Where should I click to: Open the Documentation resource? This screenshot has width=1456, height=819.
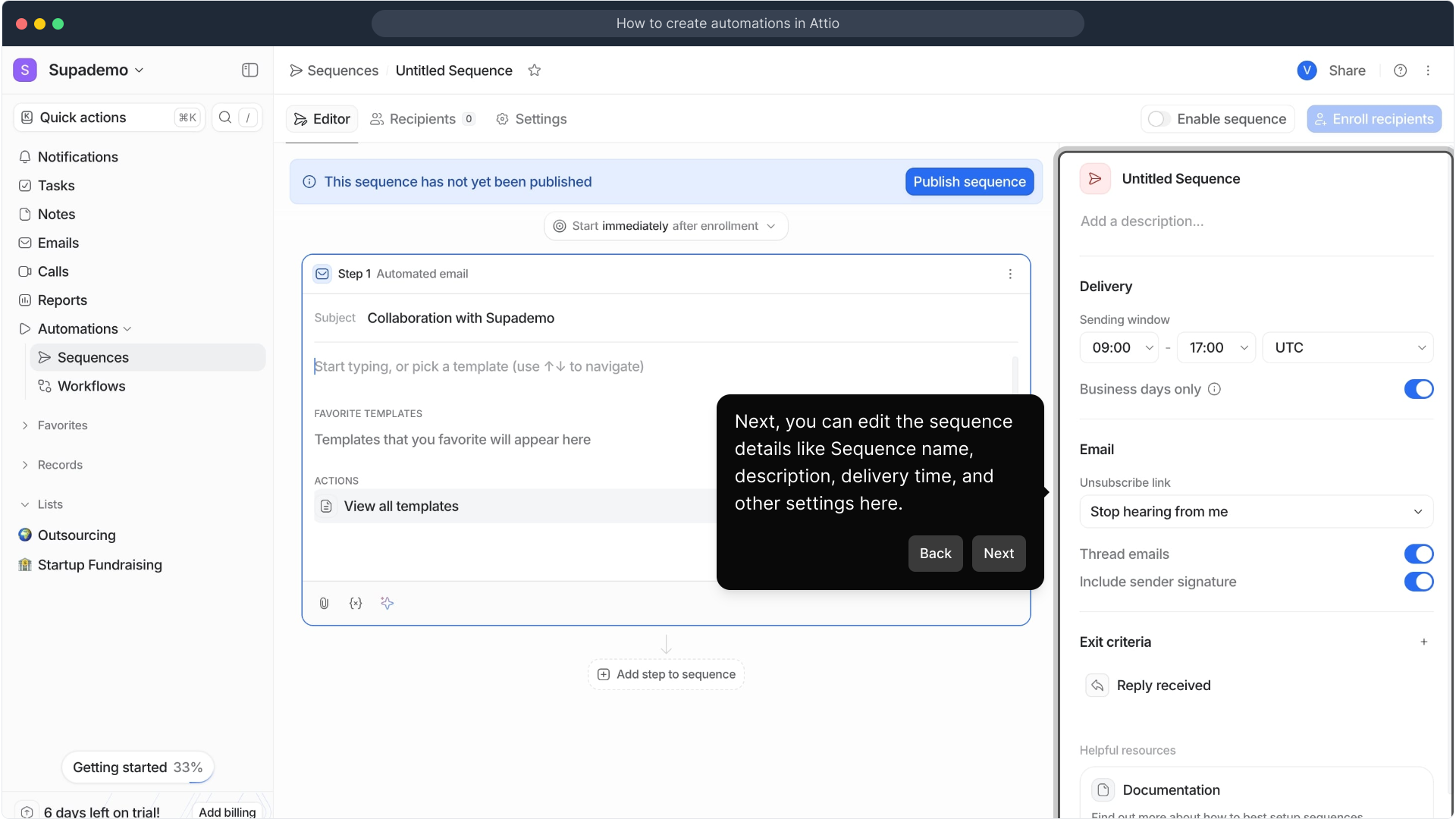point(1256,793)
